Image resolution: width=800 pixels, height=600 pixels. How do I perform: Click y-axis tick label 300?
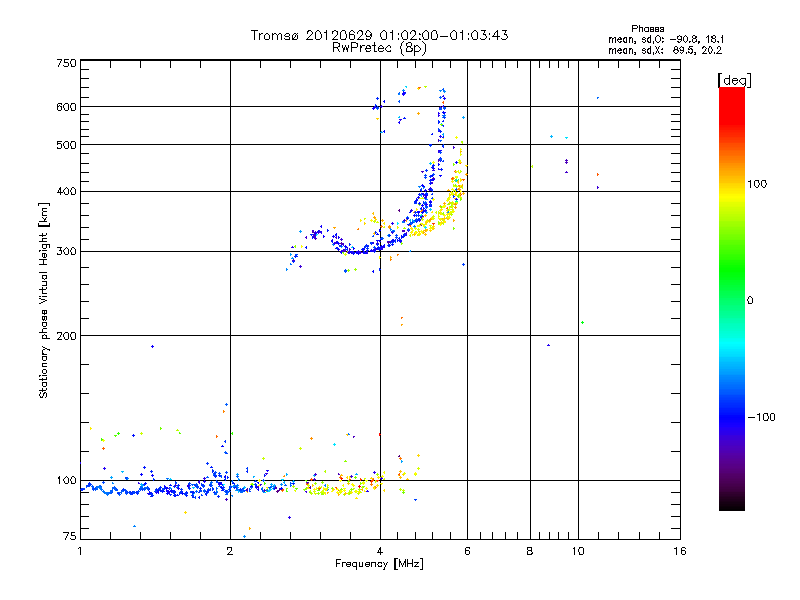coord(66,252)
